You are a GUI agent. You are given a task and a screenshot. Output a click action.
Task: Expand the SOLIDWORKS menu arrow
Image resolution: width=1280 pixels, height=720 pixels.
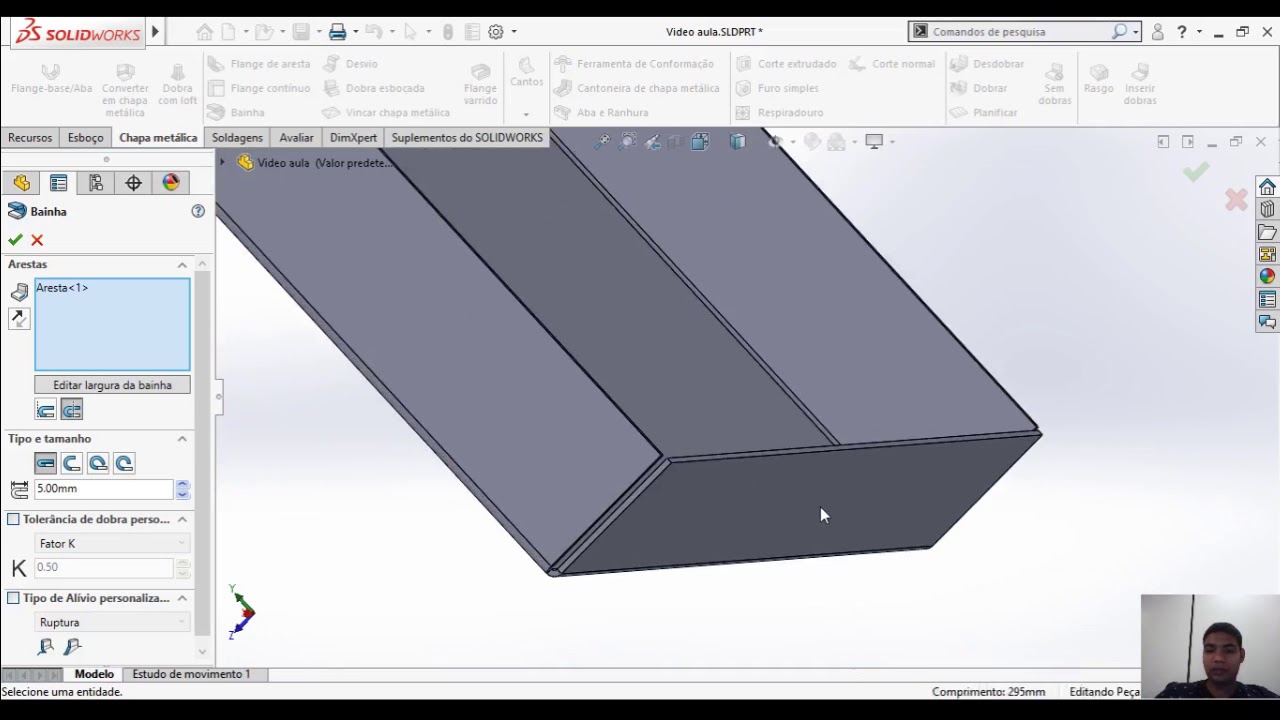(155, 32)
